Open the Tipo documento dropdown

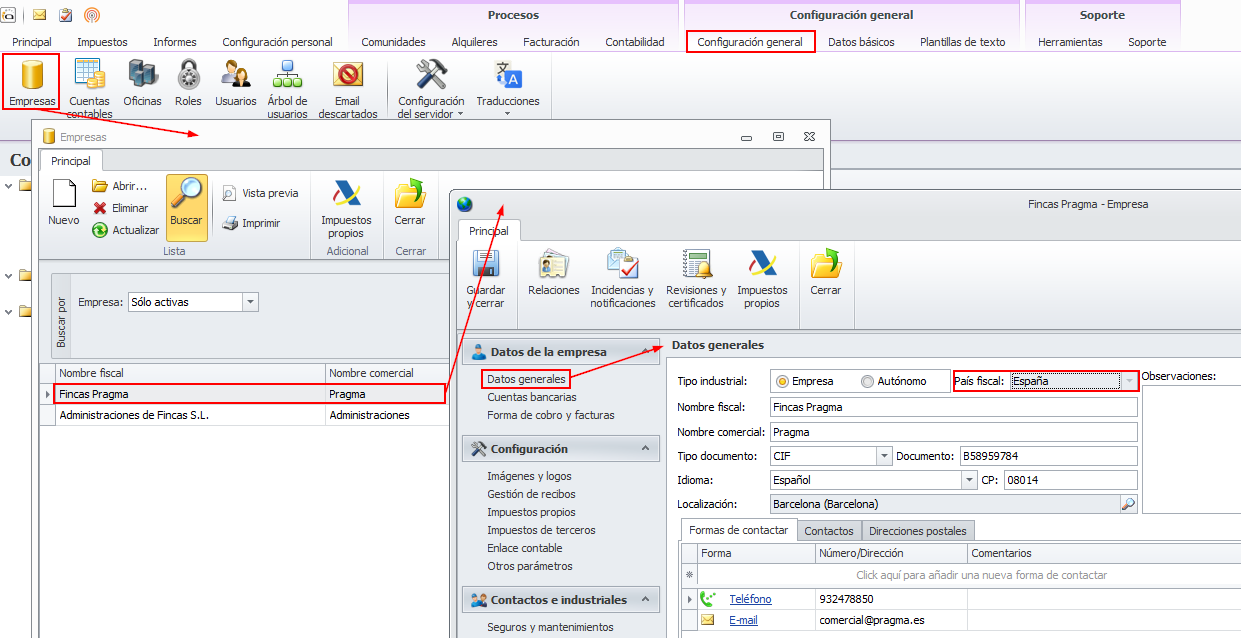884,456
